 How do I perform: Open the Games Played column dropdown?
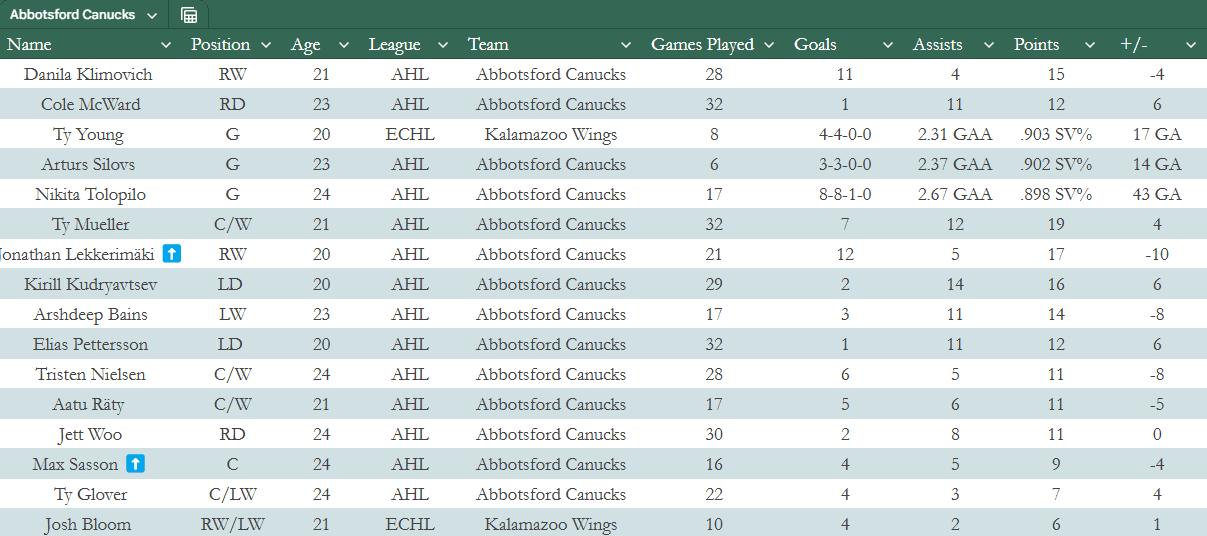769,45
